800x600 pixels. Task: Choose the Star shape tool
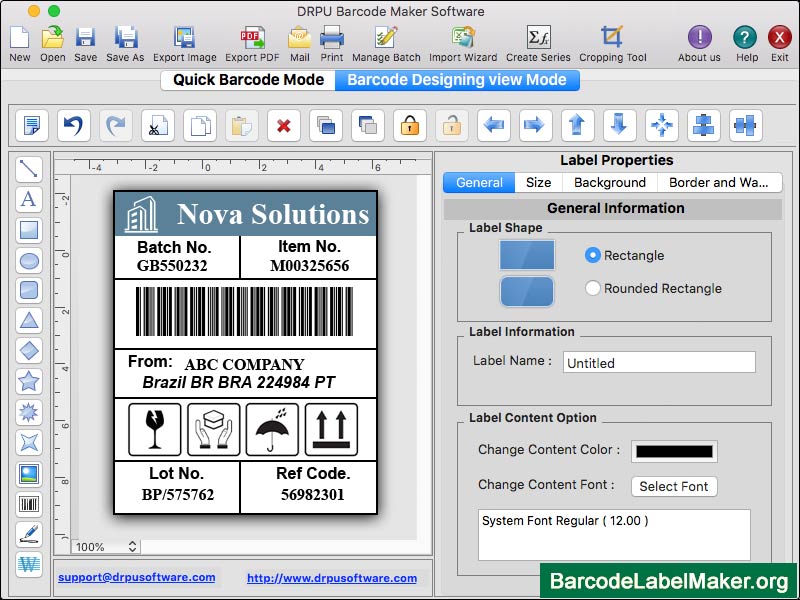pyautogui.click(x=29, y=380)
